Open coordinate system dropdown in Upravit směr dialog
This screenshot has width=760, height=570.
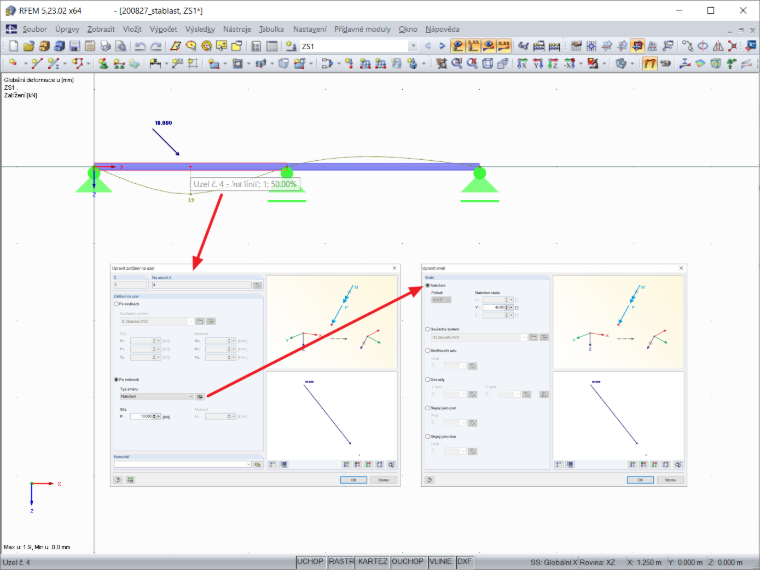click(x=479, y=337)
